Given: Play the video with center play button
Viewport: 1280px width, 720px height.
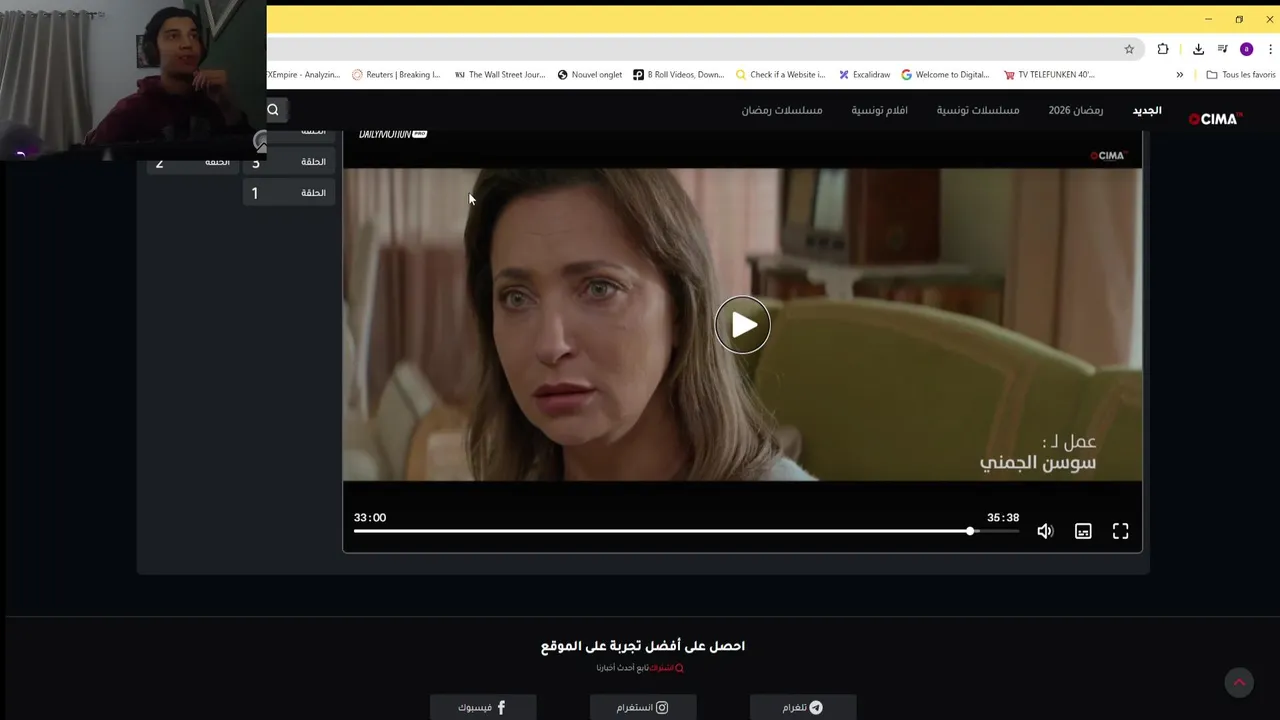Looking at the screenshot, I should [742, 325].
